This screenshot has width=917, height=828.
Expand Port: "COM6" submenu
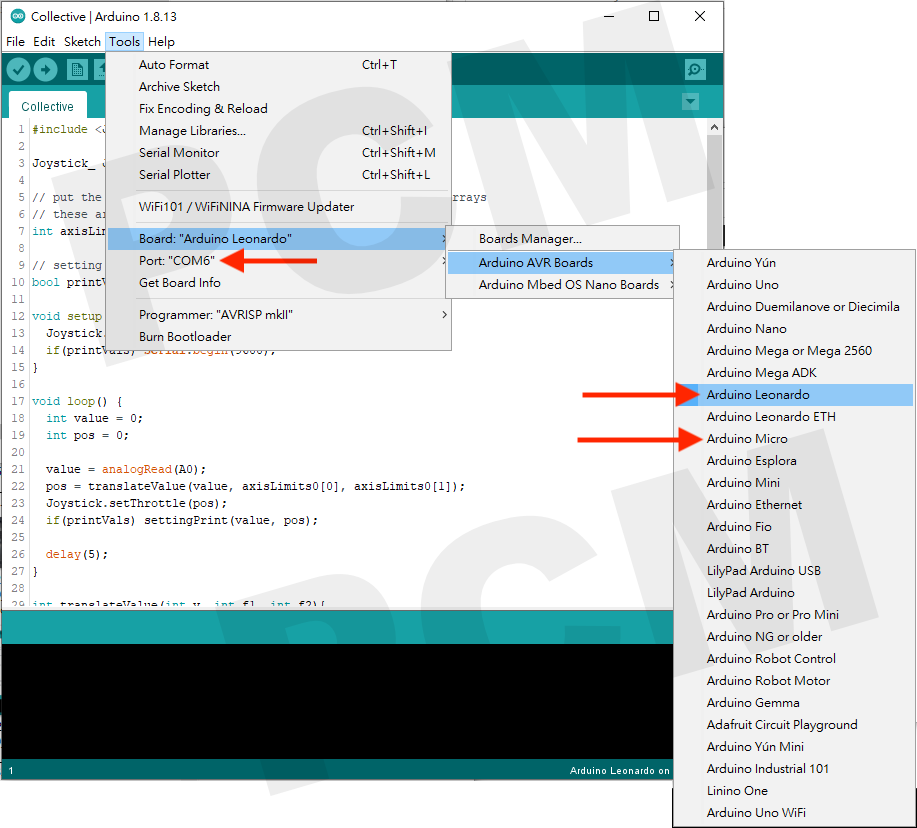(278, 261)
